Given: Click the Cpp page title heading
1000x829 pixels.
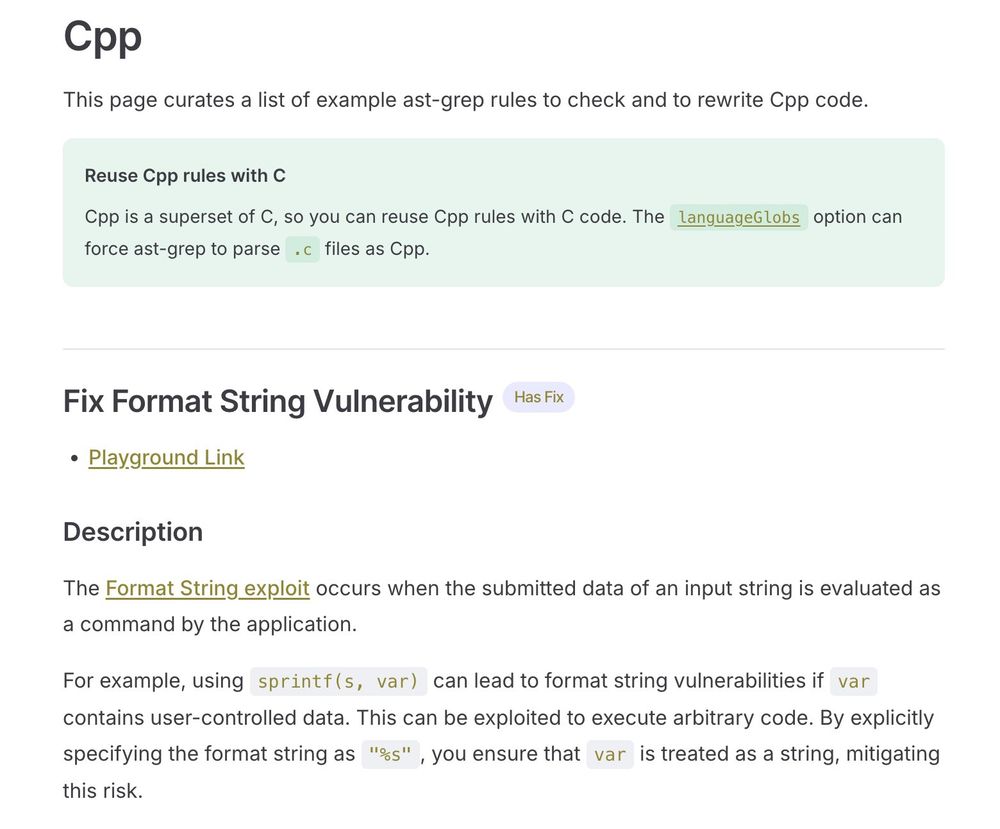Looking at the screenshot, I should (103, 37).
